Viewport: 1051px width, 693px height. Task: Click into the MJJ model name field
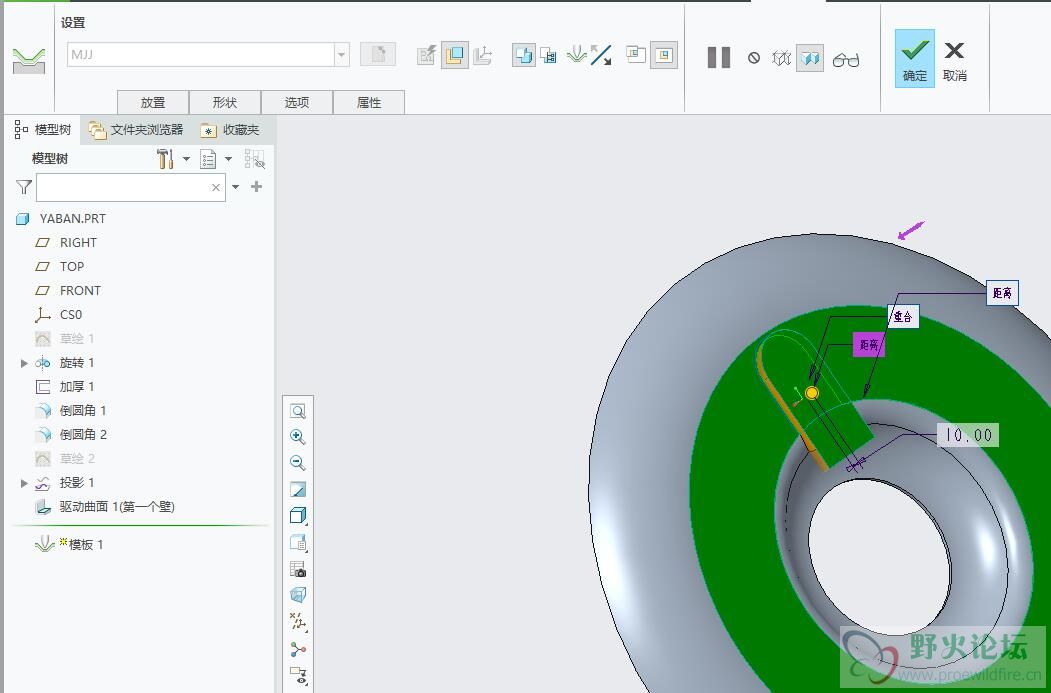200,54
